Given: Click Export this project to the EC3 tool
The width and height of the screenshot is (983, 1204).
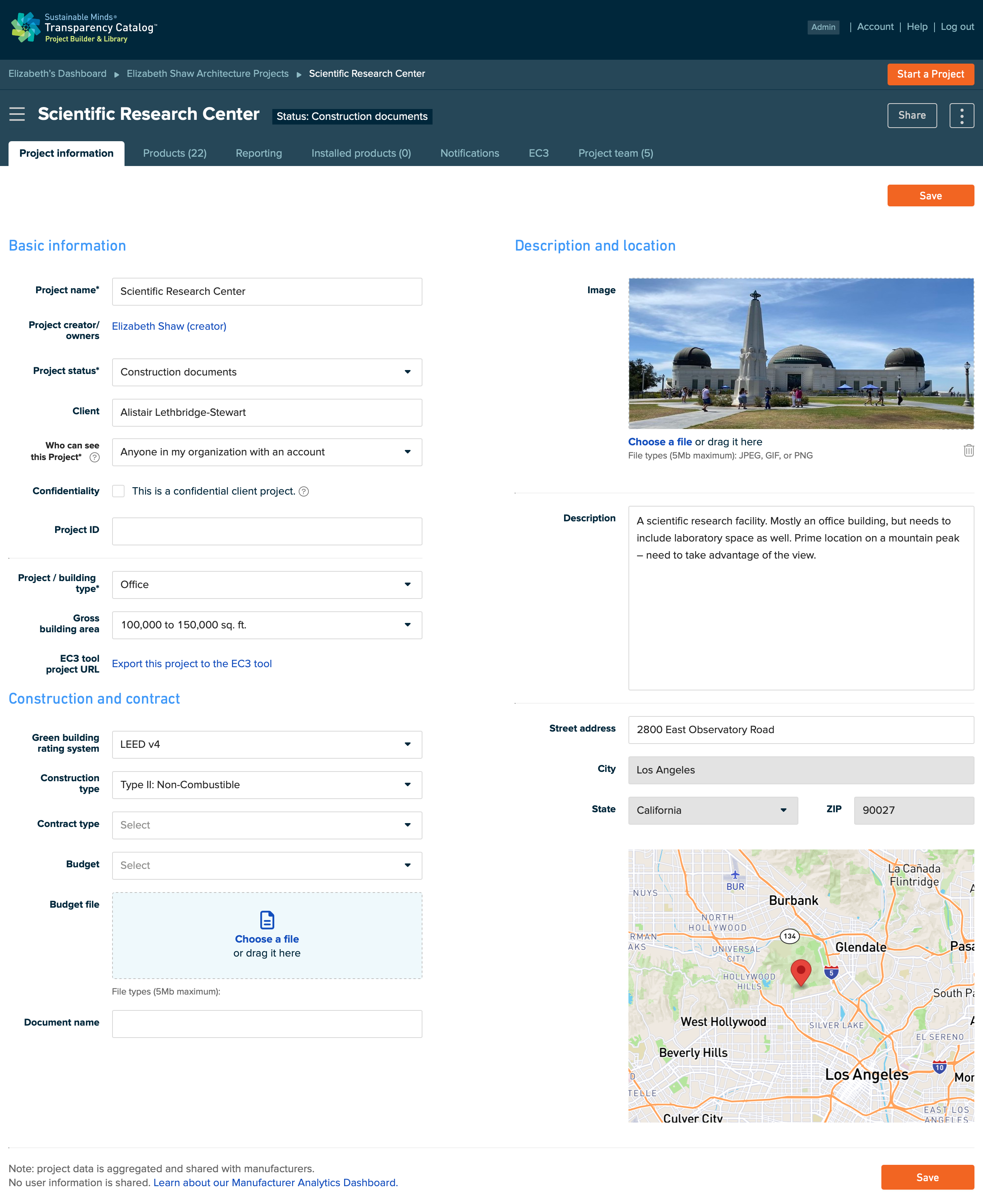Looking at the screenshot, I should coord(191,663).
